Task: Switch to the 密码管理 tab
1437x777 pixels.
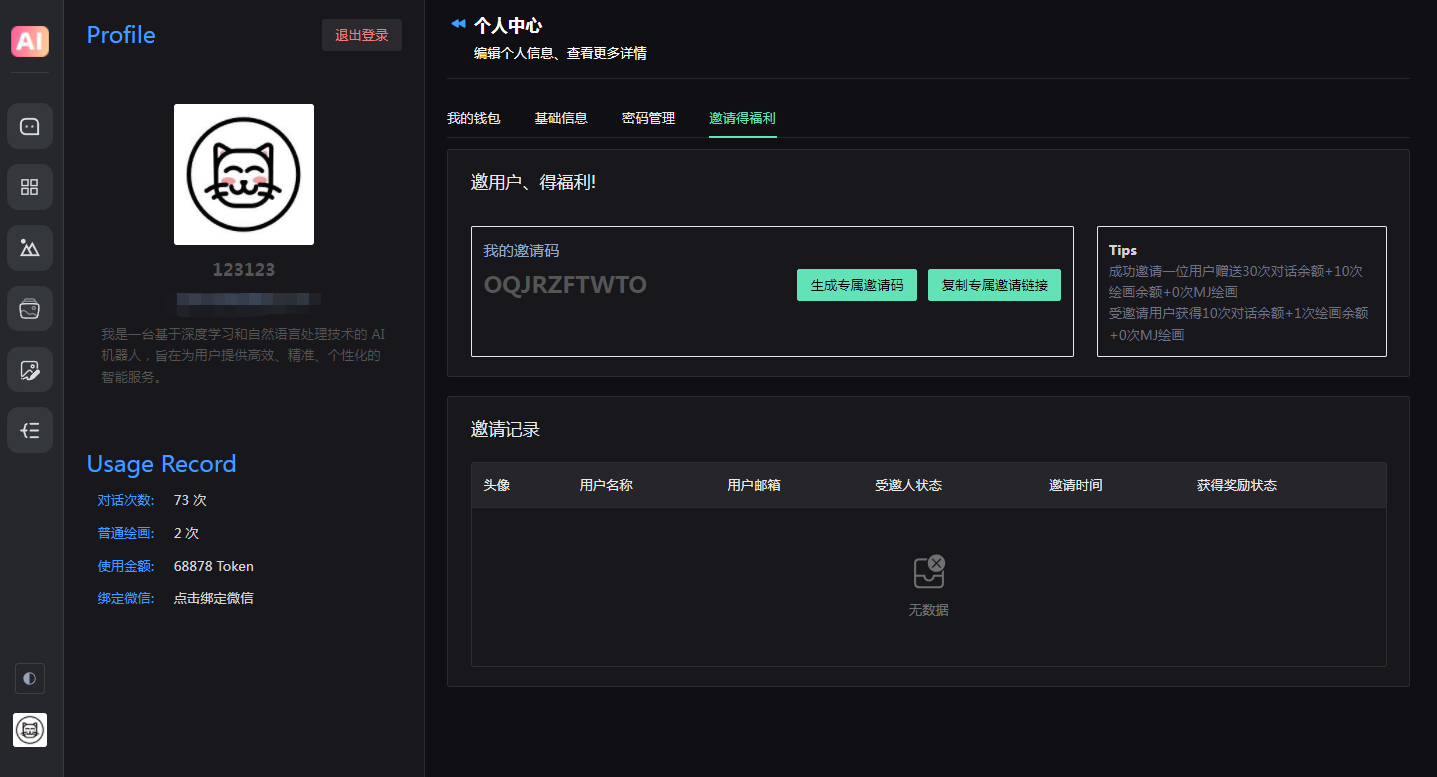Action: click(648, 117)
